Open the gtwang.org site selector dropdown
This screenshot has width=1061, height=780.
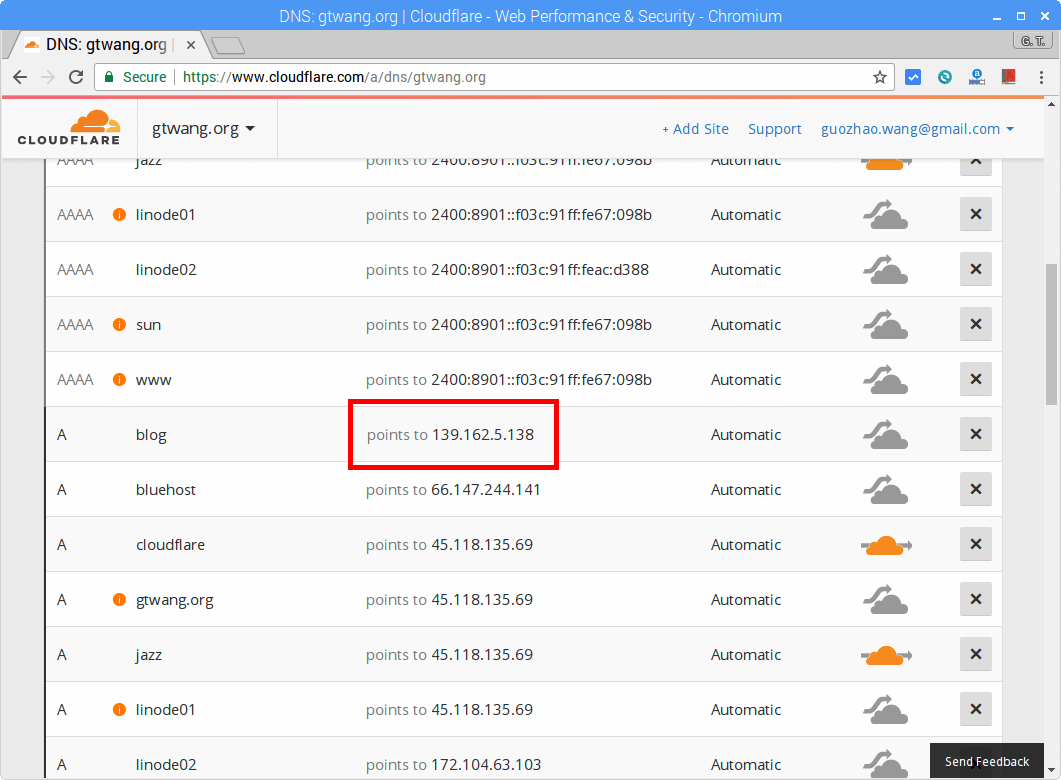206,128
